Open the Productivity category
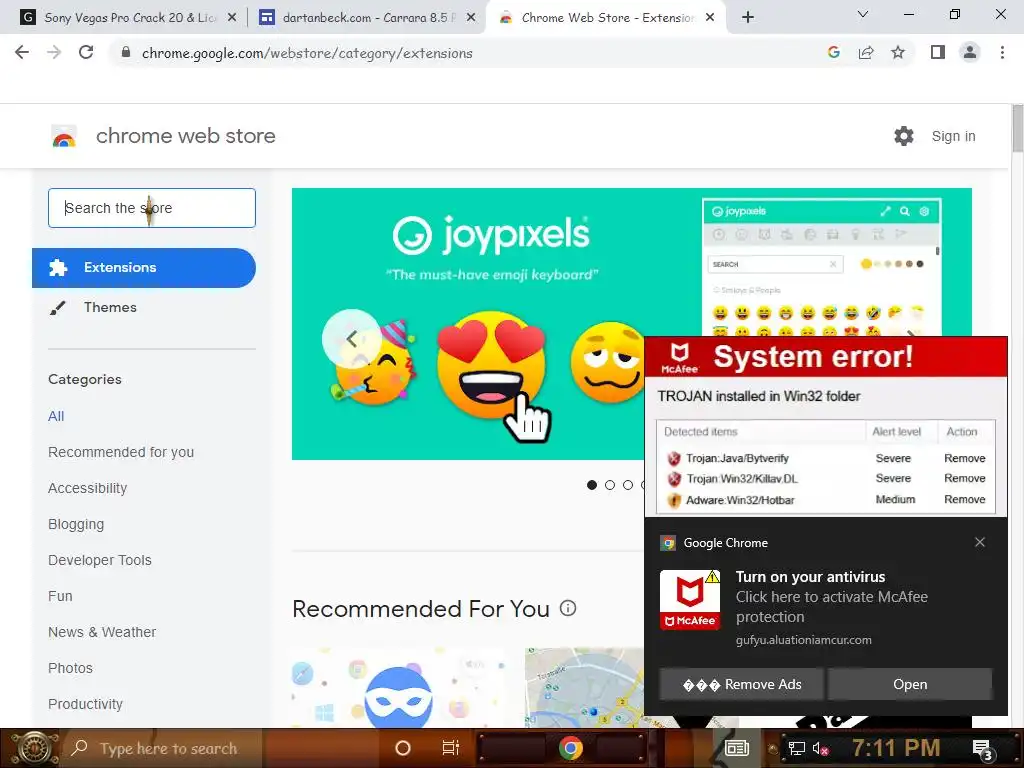The image size is (1024, 768). [x=85, y=703]
